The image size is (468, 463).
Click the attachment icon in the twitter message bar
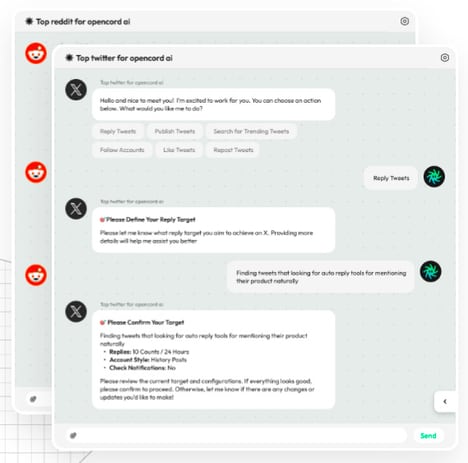[73, 435]
